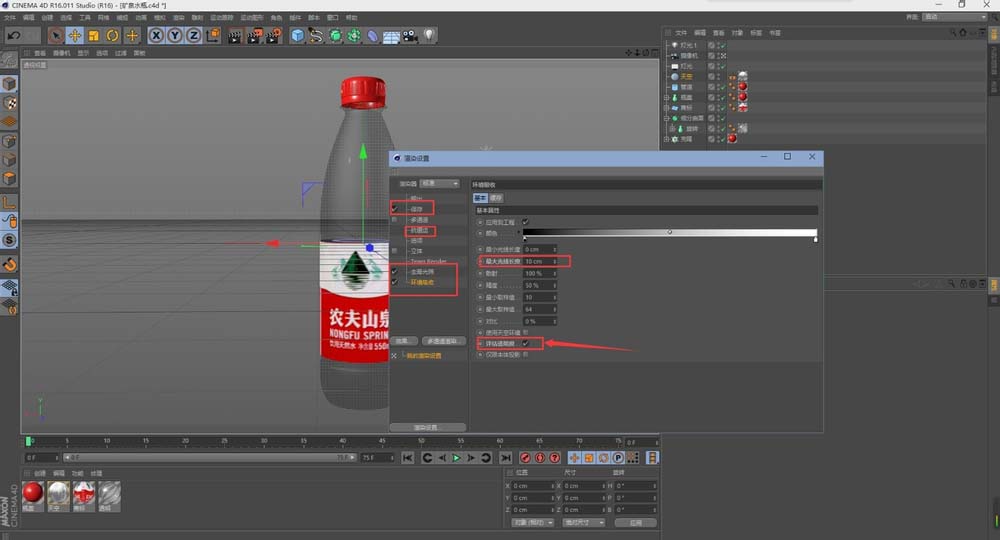This screenshot has height=540, width=1000.
Task: Toggle the X axis lock icon
Action: click(156, 36)
